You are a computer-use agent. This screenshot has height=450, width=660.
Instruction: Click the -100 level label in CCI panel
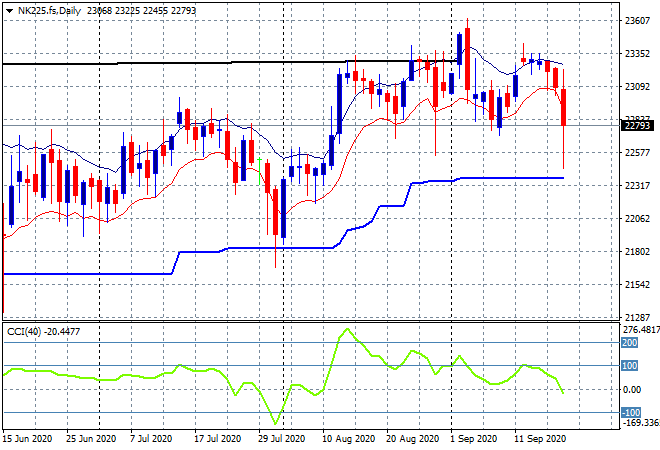tap(631, 412)
